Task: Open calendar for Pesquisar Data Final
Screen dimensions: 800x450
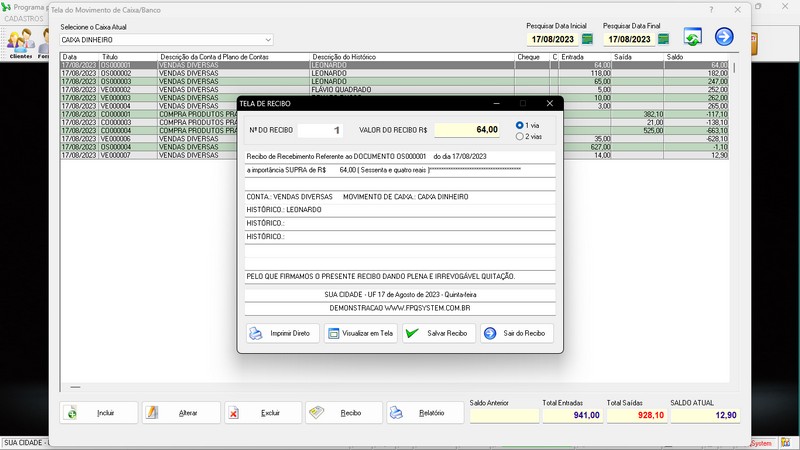Action: coord(663,39)
